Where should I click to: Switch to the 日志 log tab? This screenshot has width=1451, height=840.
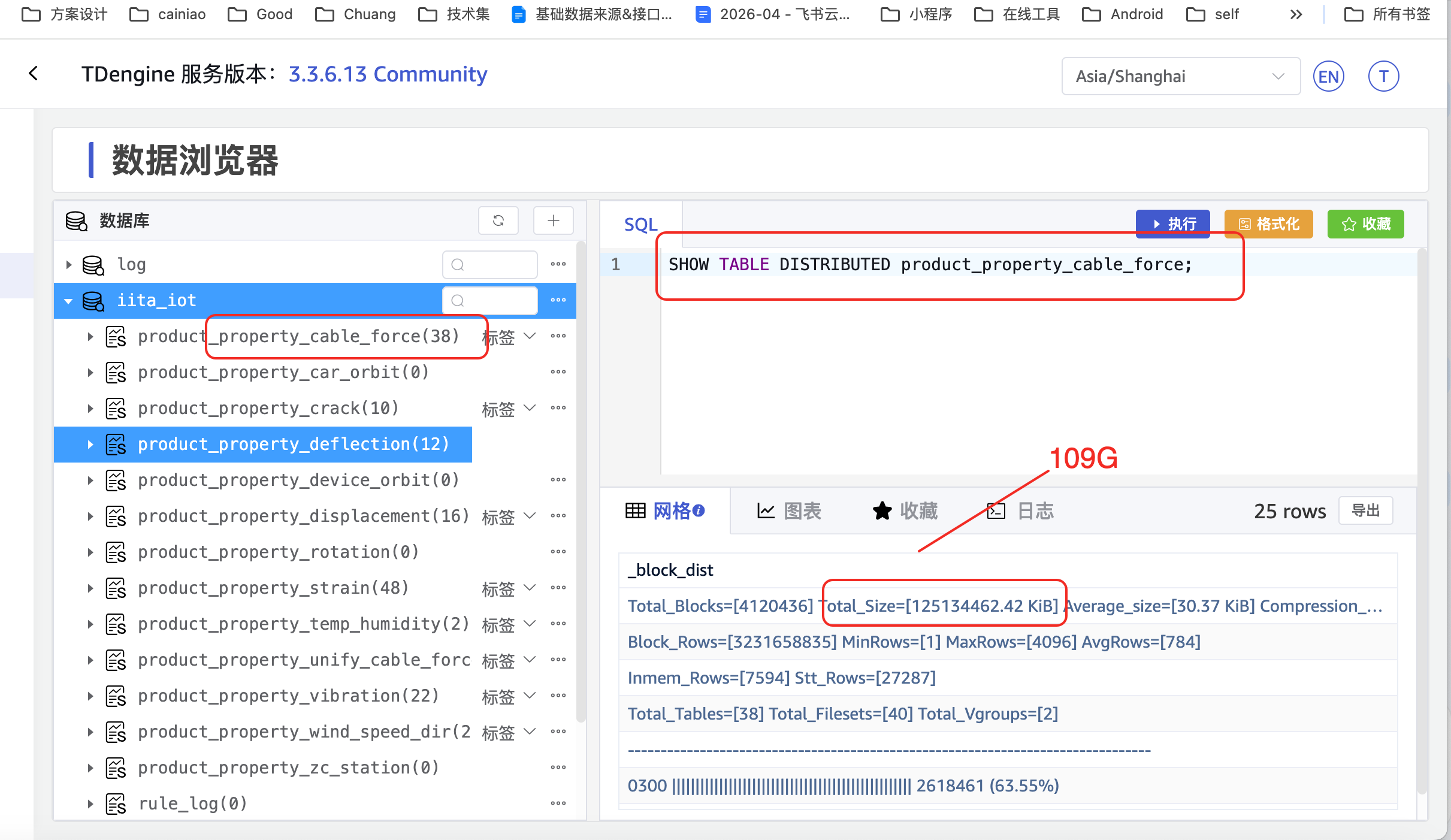point(1020,510)
